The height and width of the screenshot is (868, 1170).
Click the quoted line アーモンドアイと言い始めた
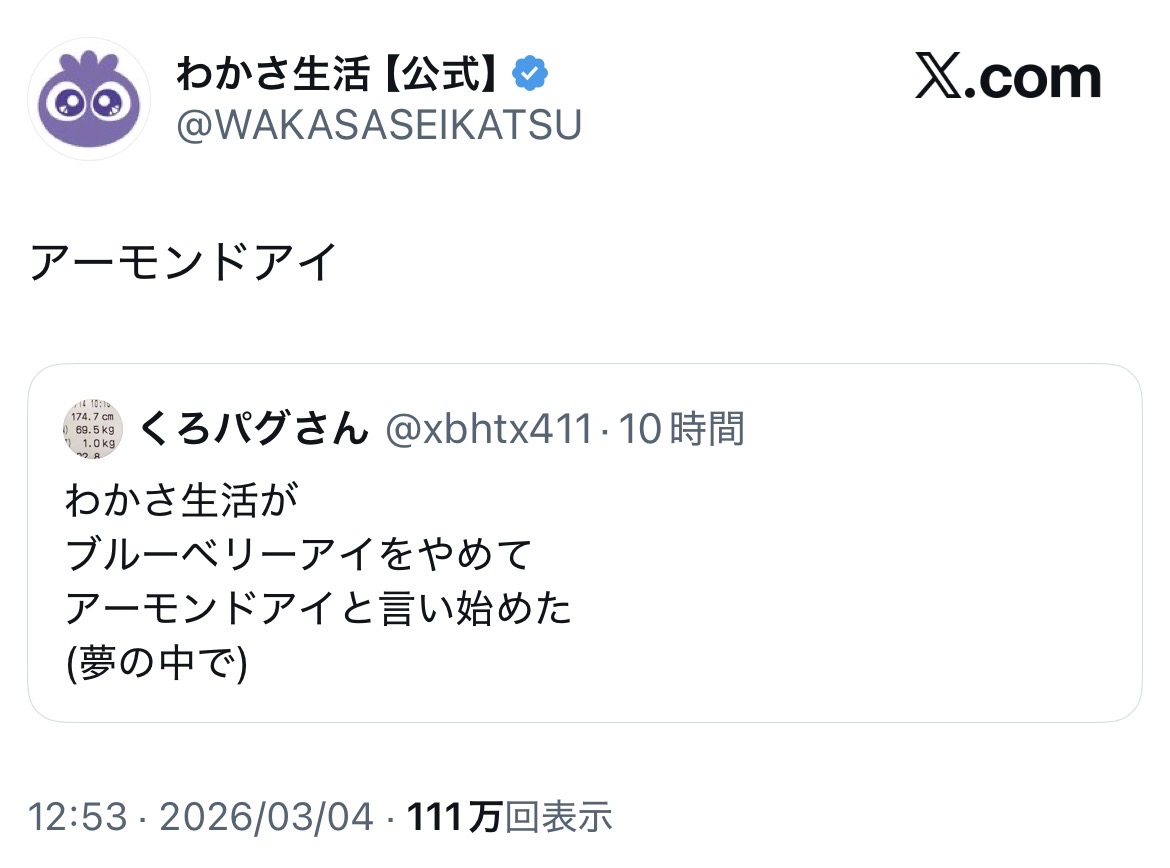(x=318, y=608)
